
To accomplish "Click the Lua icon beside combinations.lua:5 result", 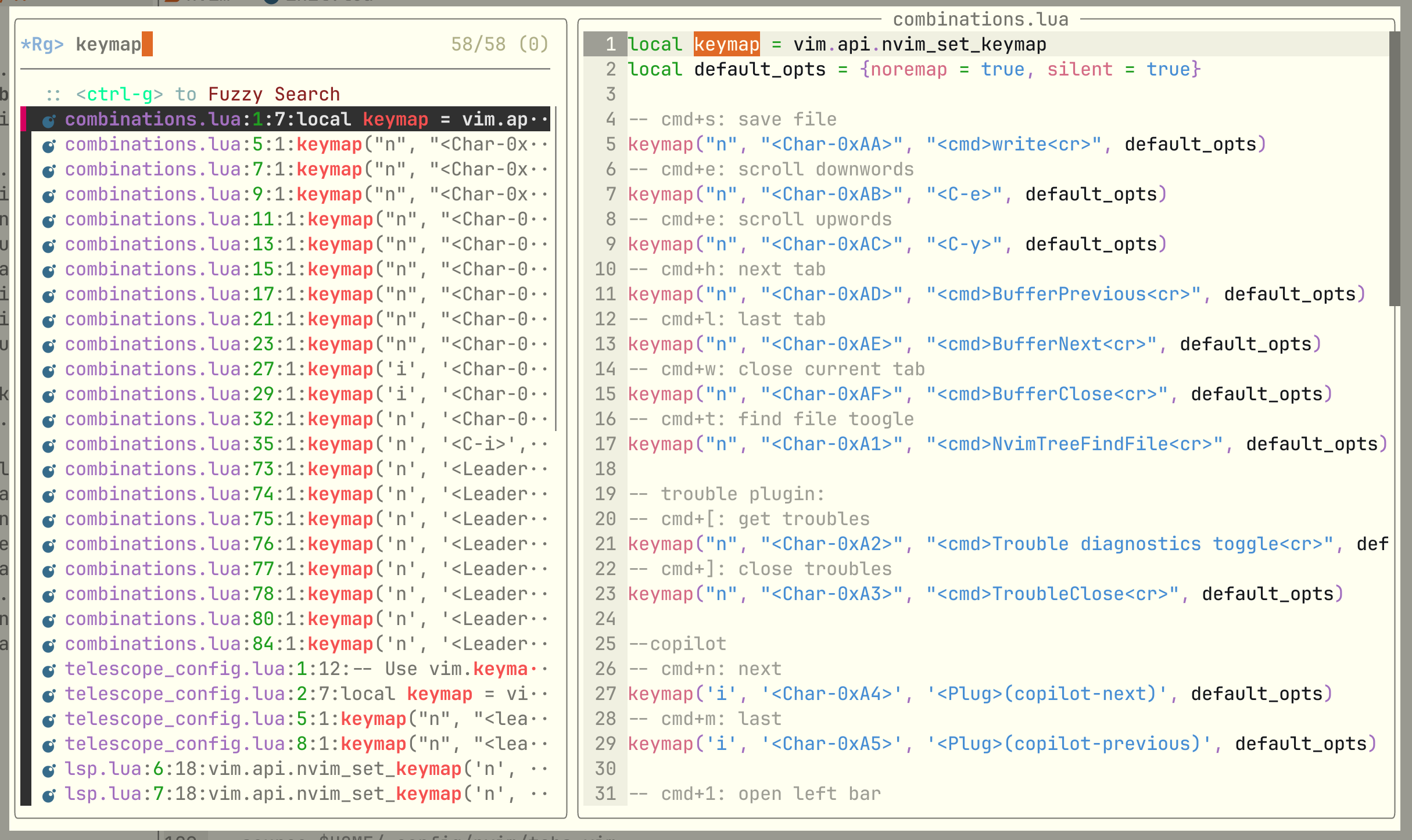I will (49, 145).
